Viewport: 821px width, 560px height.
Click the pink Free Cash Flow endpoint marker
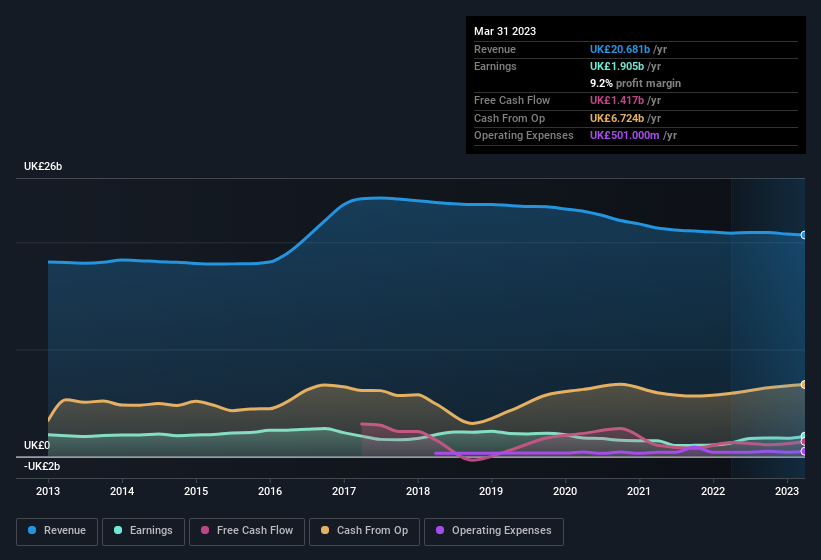[804, 442]
